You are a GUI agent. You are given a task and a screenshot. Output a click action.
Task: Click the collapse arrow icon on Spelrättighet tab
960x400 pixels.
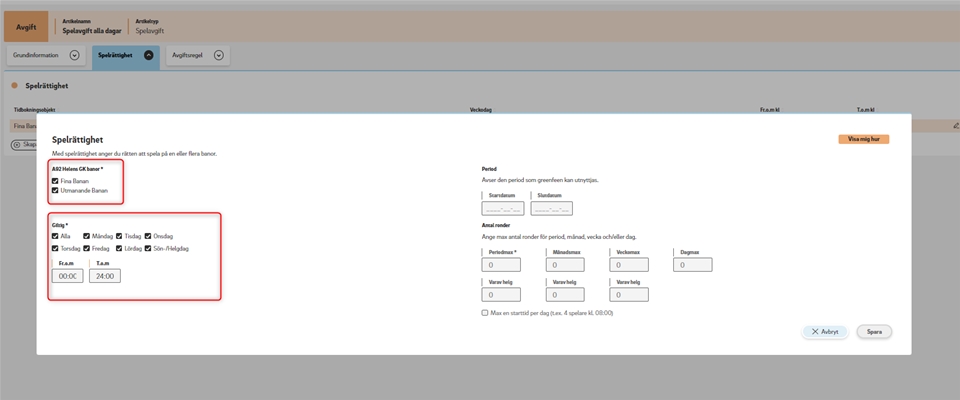149,56
